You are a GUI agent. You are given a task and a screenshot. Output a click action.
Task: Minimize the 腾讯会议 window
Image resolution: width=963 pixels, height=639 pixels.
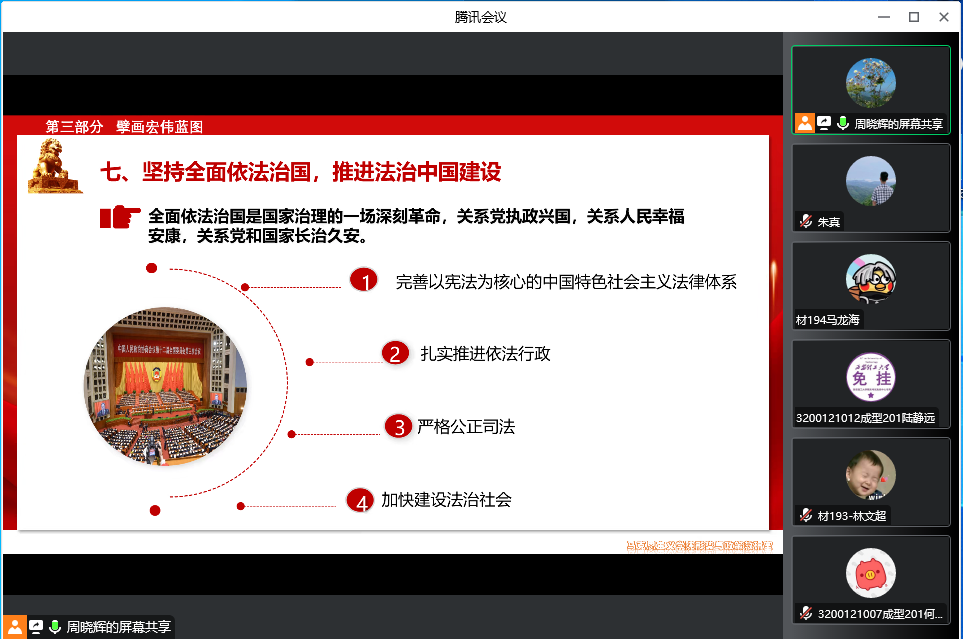click(x=883, y=17)
